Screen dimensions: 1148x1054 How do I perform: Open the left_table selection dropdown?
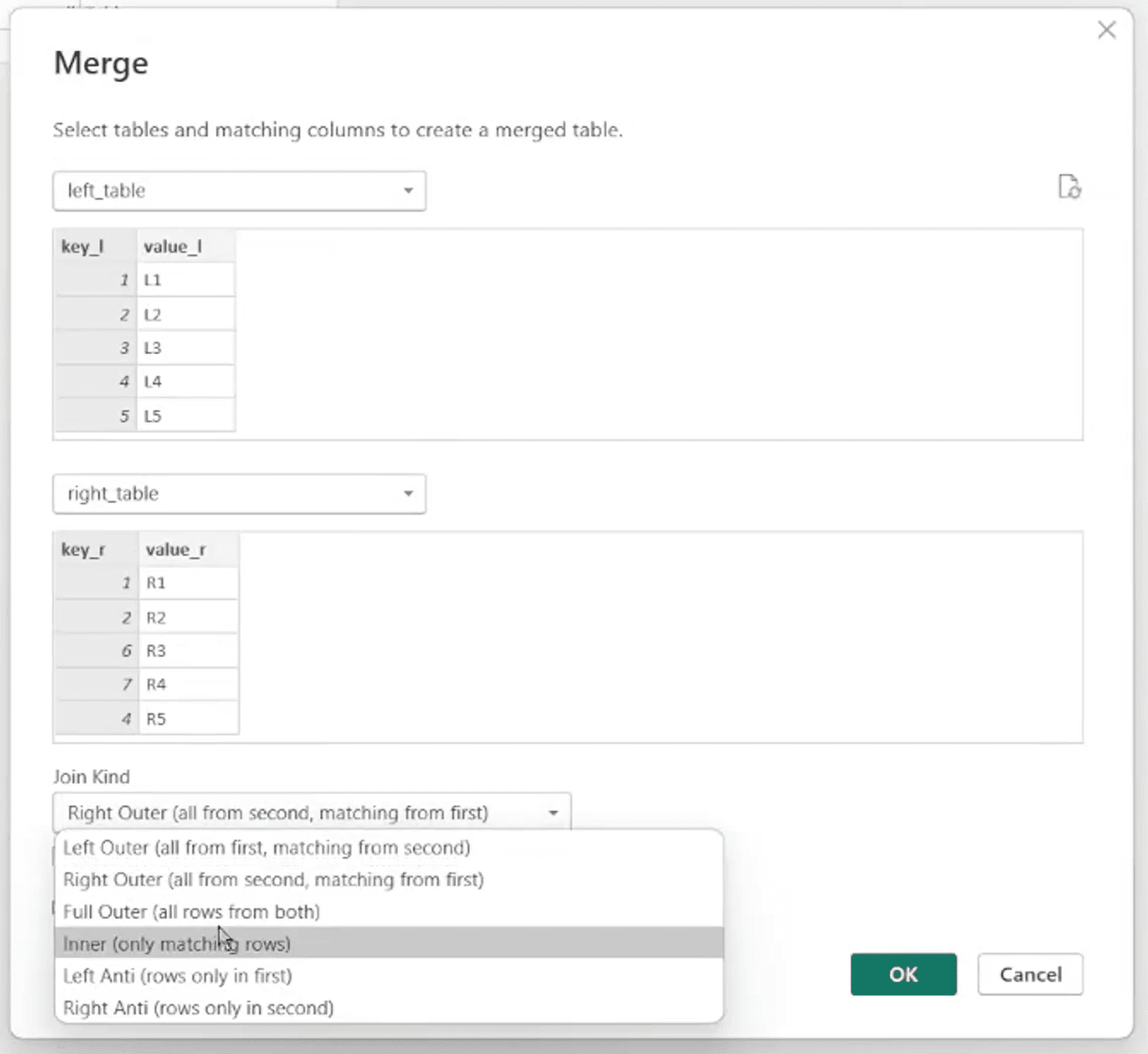(239, 191)
